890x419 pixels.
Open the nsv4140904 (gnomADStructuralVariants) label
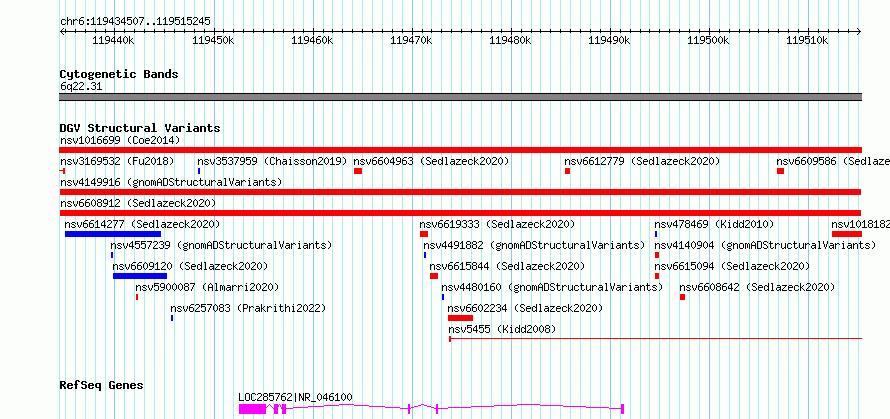point(765,245)
